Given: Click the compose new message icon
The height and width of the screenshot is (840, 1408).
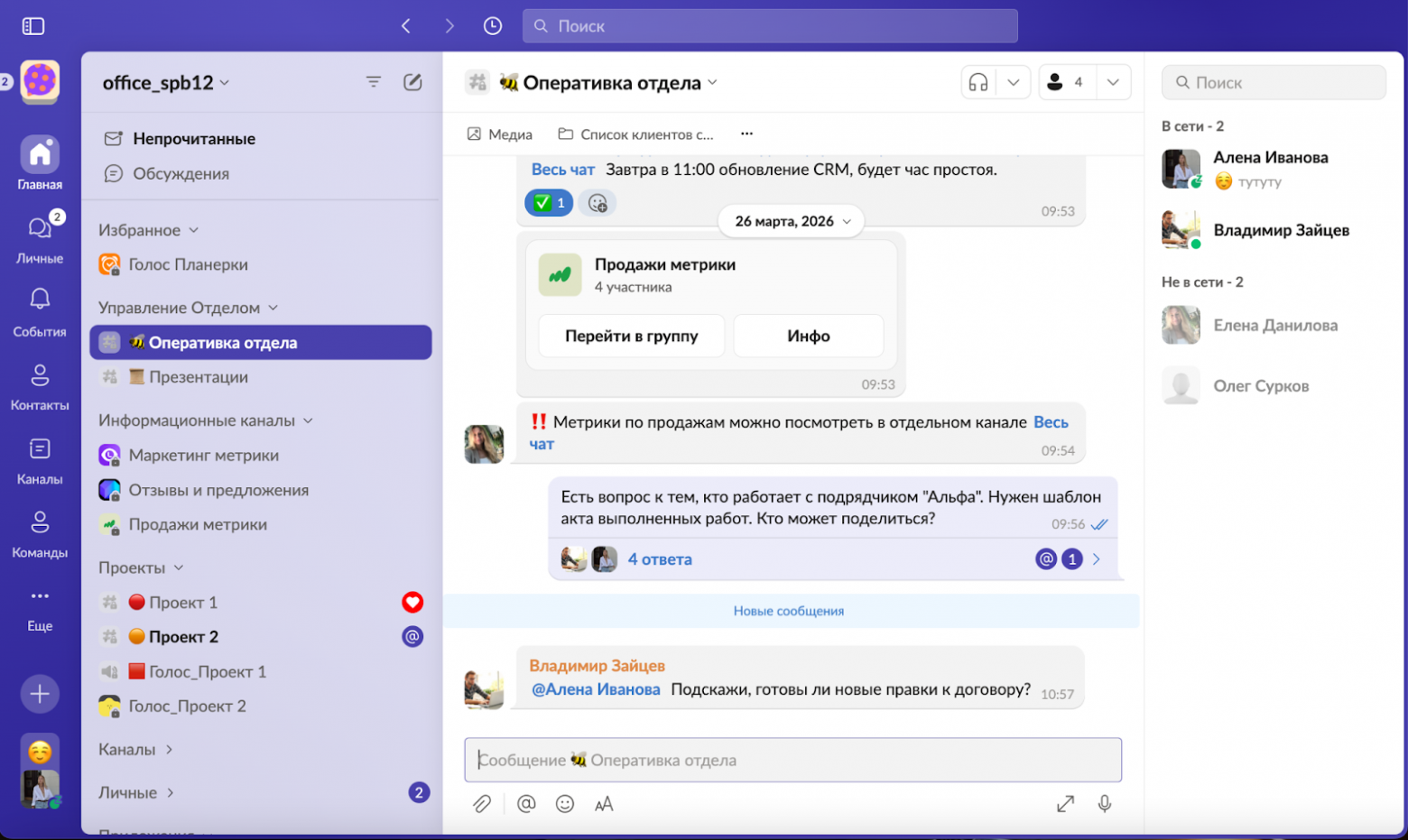Looking at the screenshot, I should click(x=412, y=82).
